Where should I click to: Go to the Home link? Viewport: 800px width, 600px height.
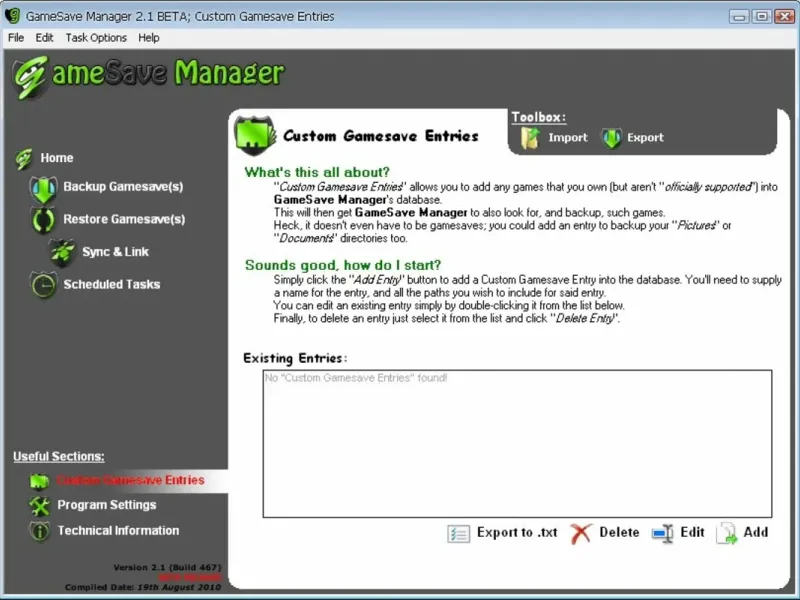point(57,158)
